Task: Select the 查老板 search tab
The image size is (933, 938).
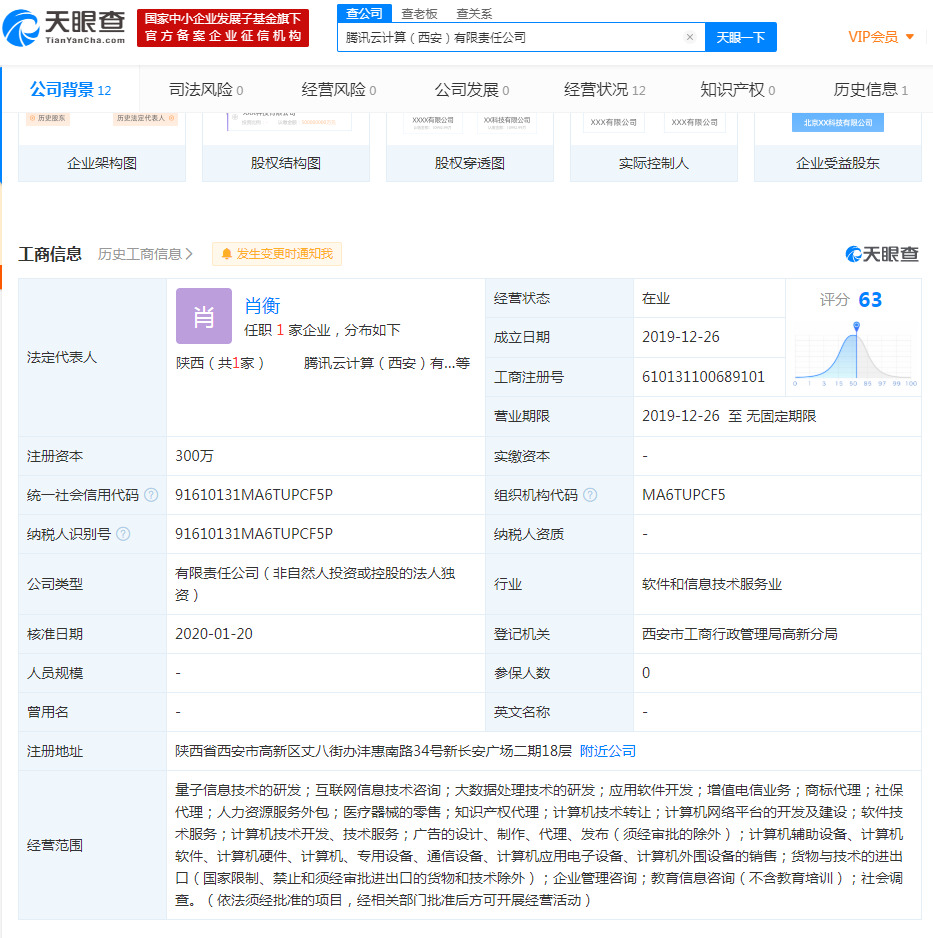Action: click(419, 13)
